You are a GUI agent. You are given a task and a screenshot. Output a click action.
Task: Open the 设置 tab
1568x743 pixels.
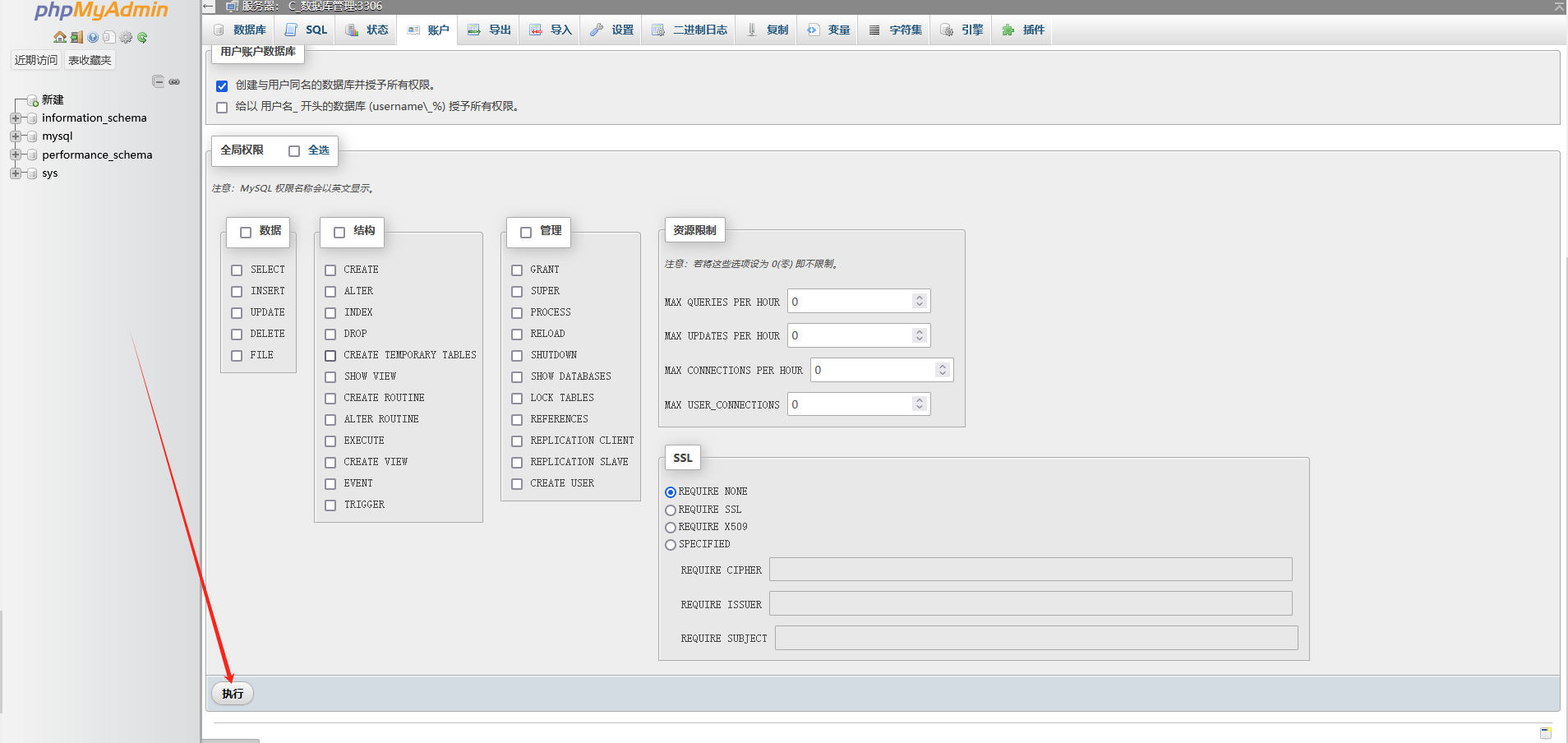tap(612, 30)
